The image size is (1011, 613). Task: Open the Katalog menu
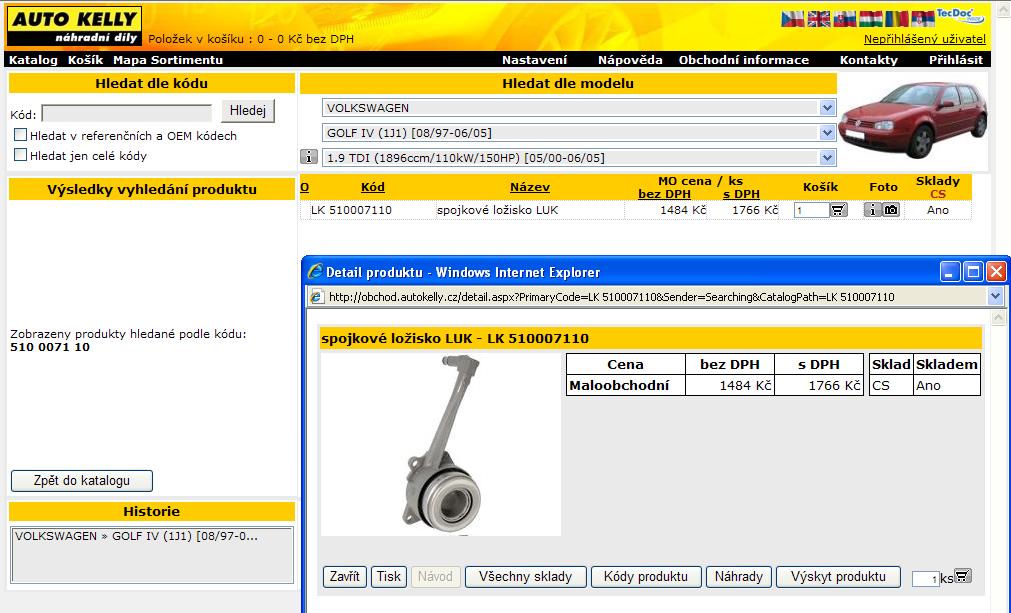tap(34, 60)
